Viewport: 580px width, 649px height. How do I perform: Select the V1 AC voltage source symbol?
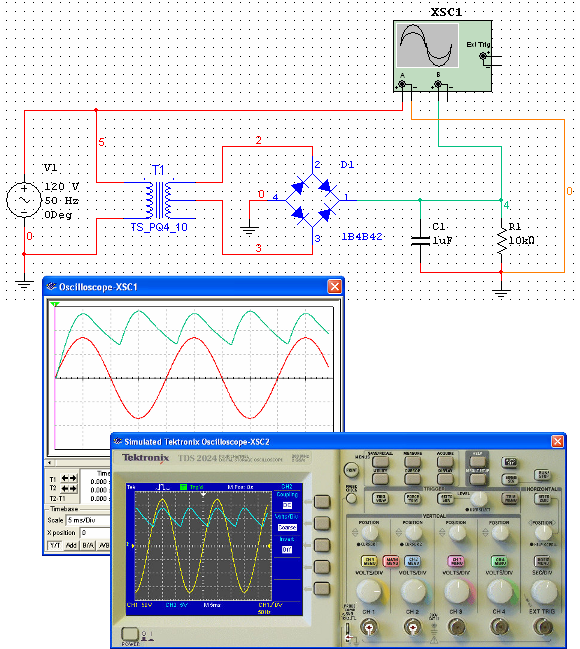[x=24, y=200]
